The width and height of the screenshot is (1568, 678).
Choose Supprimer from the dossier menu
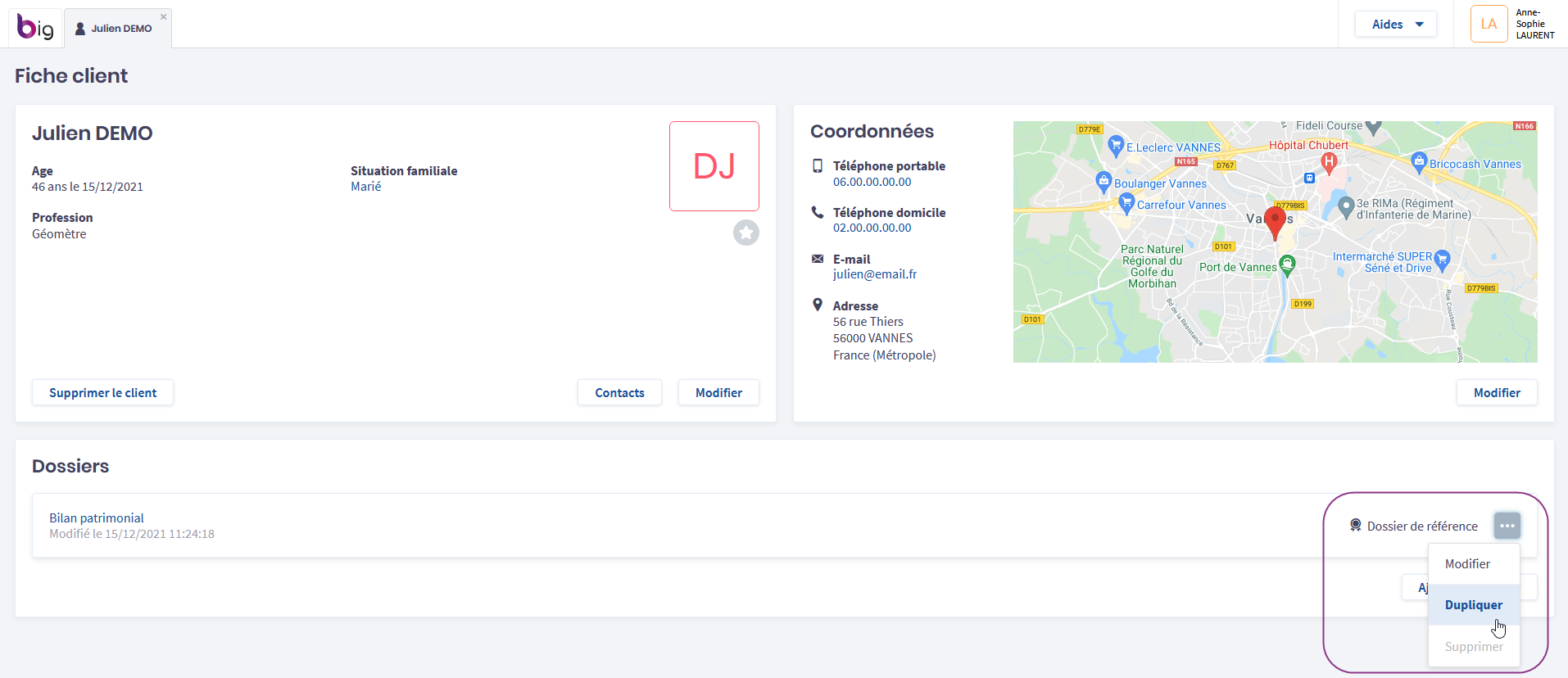[x=1474, y=647]
